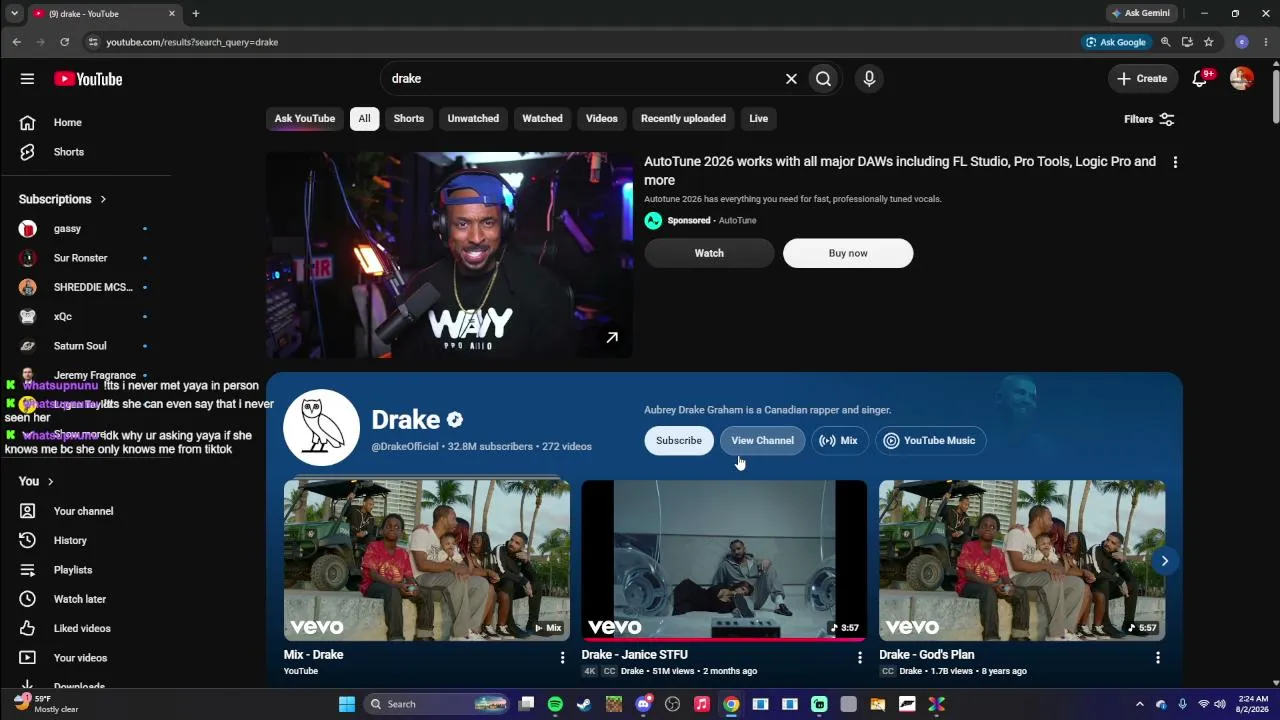Open the Chrome tab search dropdown

14,14
